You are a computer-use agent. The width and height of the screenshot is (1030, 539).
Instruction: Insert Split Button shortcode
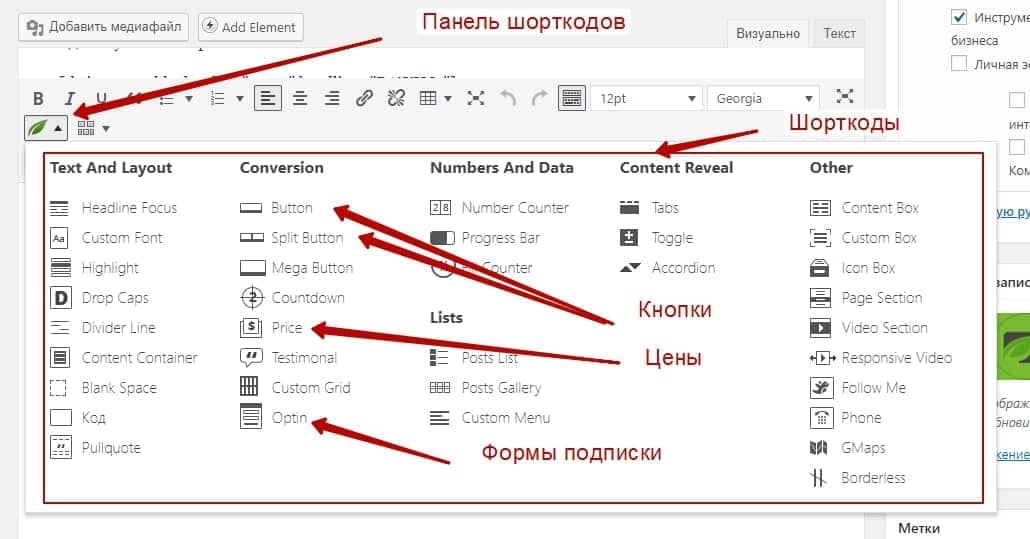coord(292,238)
